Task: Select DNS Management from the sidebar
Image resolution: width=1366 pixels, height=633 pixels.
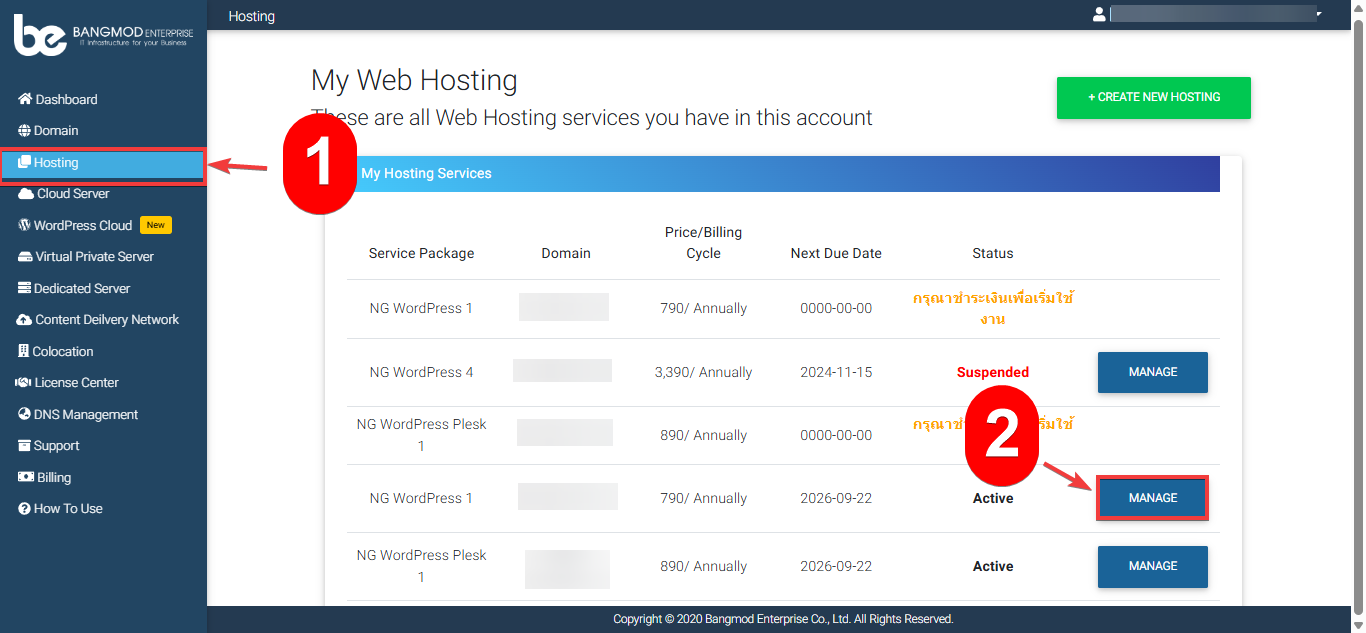Action: click(86, 414)
